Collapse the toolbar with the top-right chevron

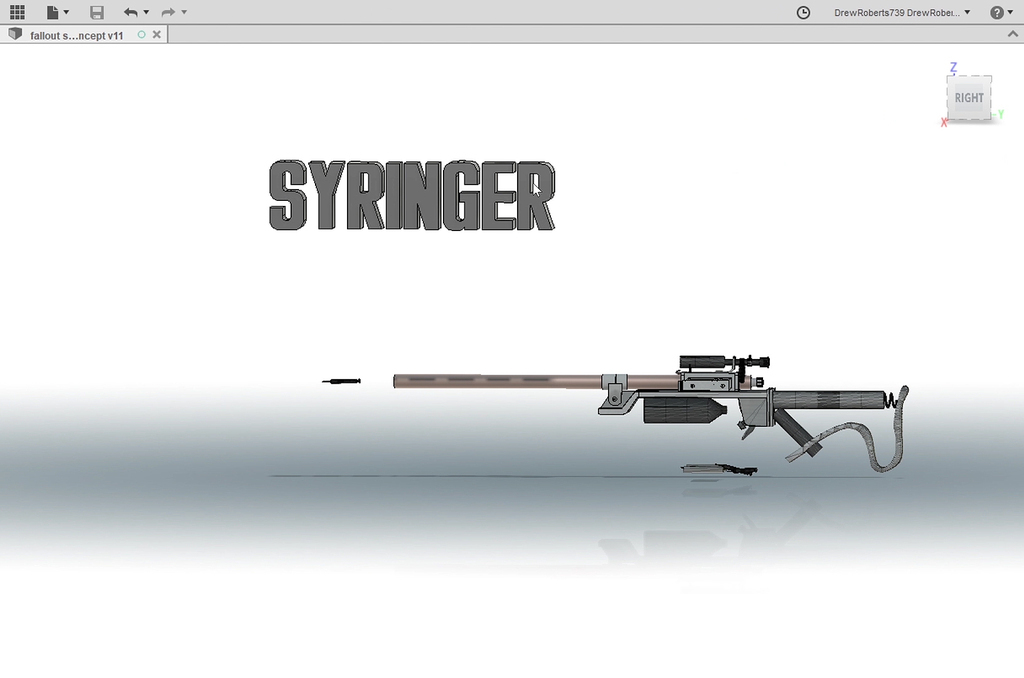1012,33
